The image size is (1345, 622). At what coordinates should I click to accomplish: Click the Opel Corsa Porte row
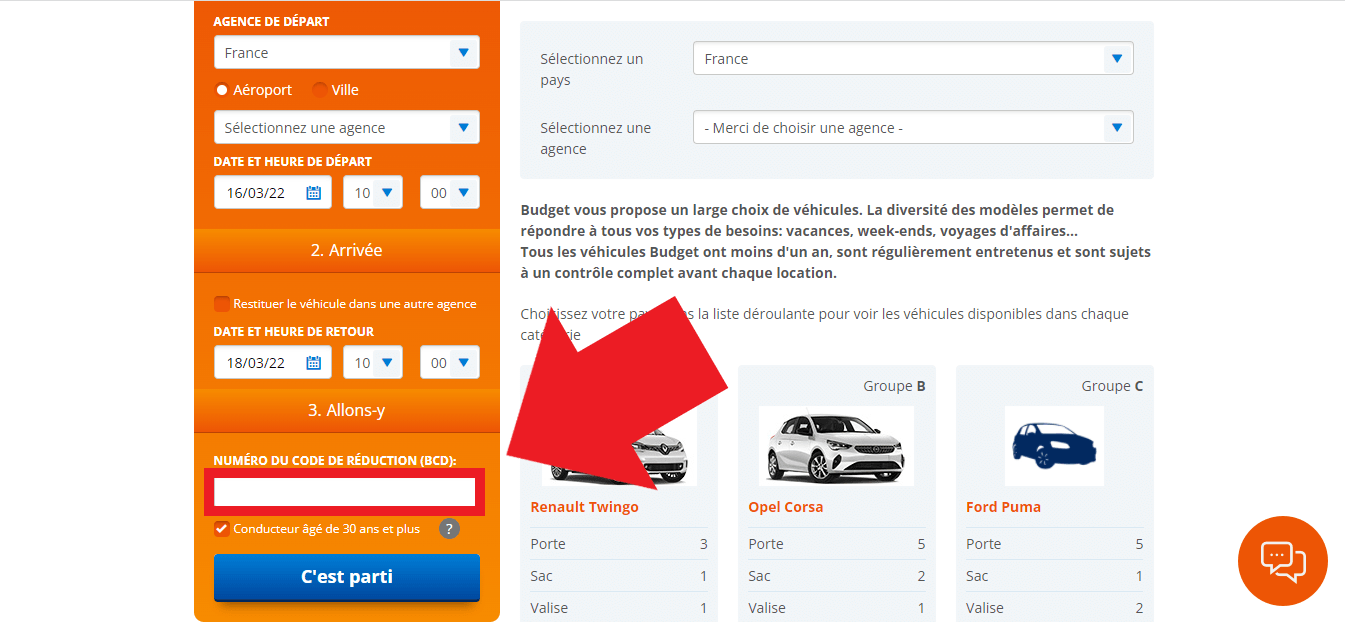[x=836, y=544]
